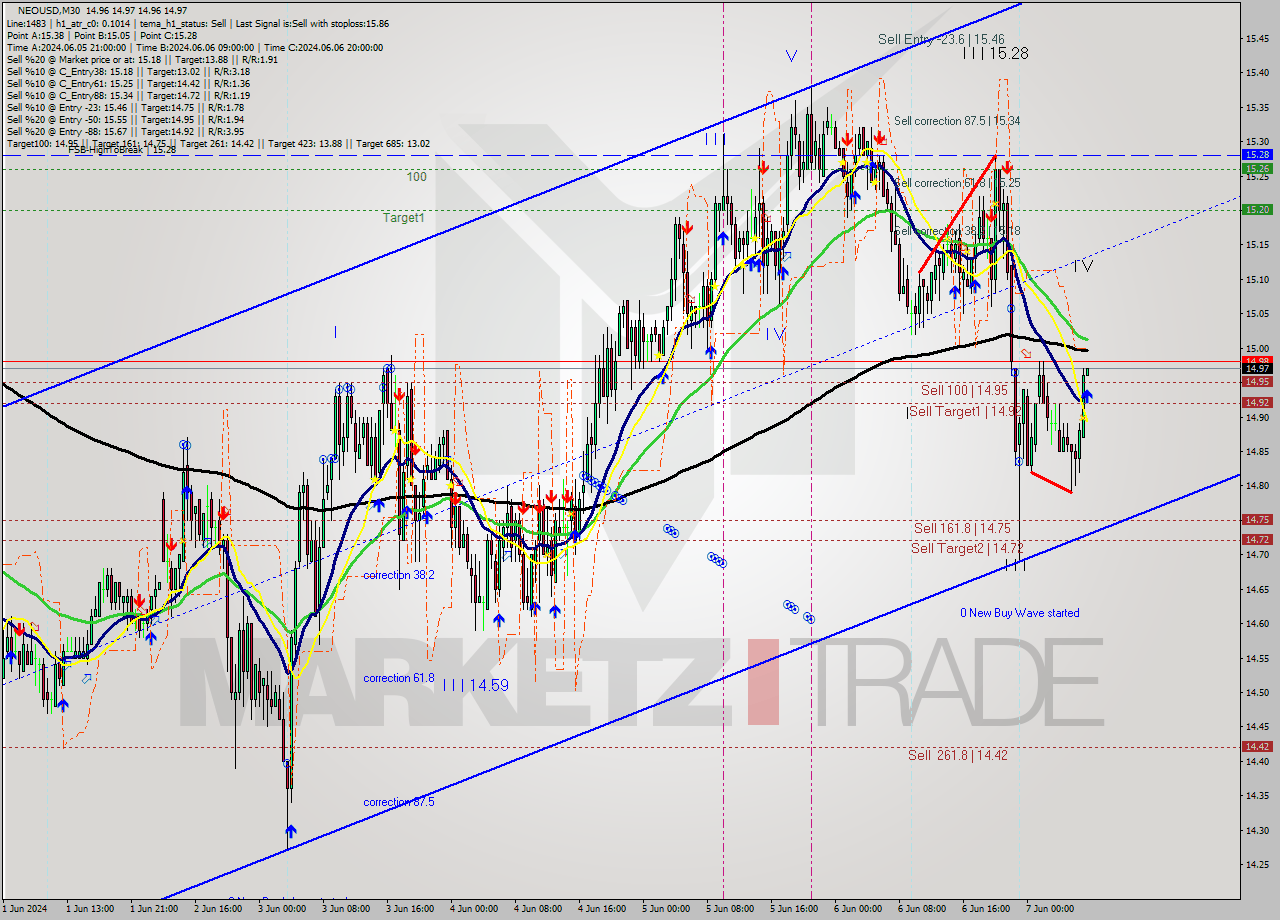This screenshot has width=1280, height=920.
Task: Select the black 14.97 current price tag
Action: coord(1256,369)
